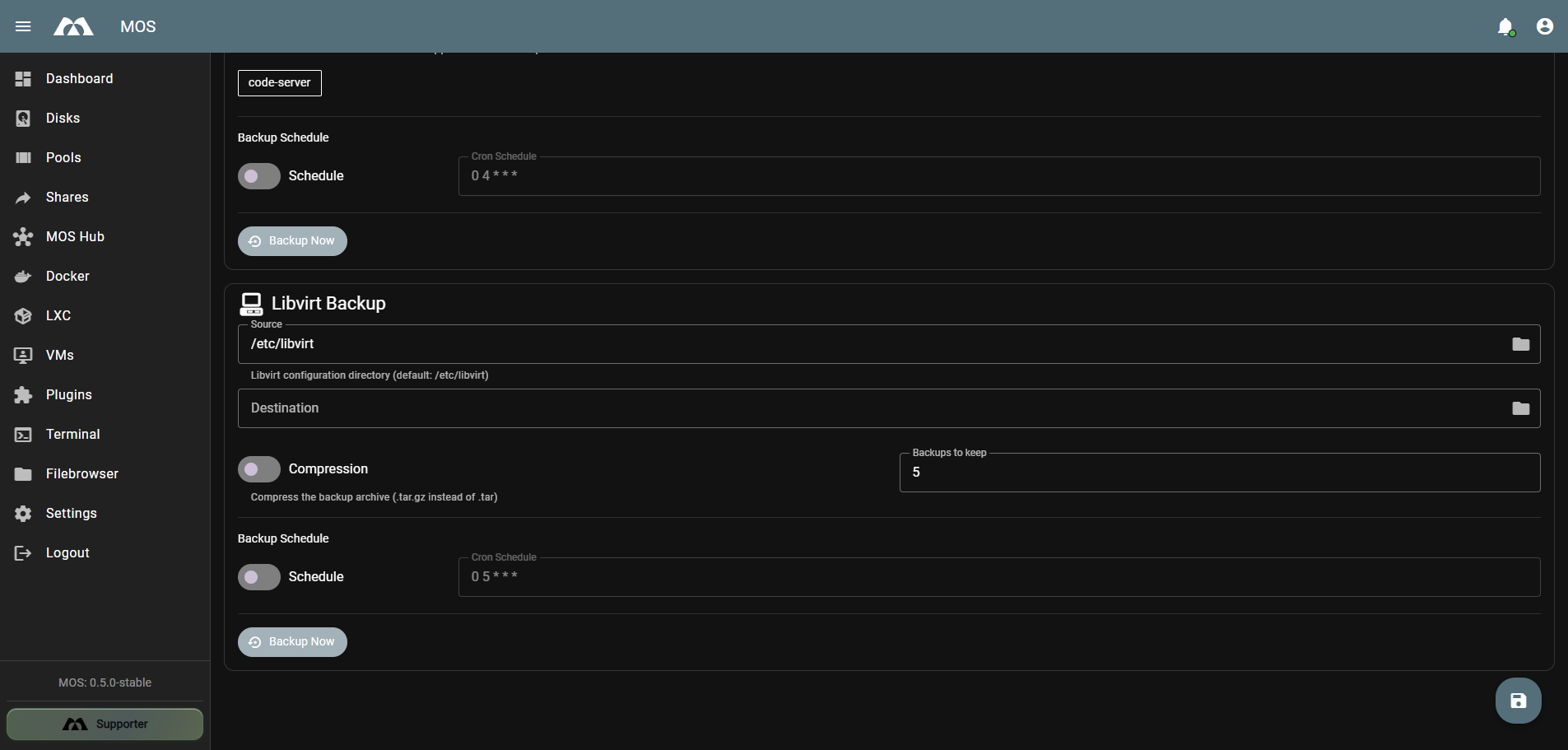1568x750 pixels.
Task: Click the MOS: 0.5.0-stable version text
Action: pyautogui.click(x=105, y=682)
